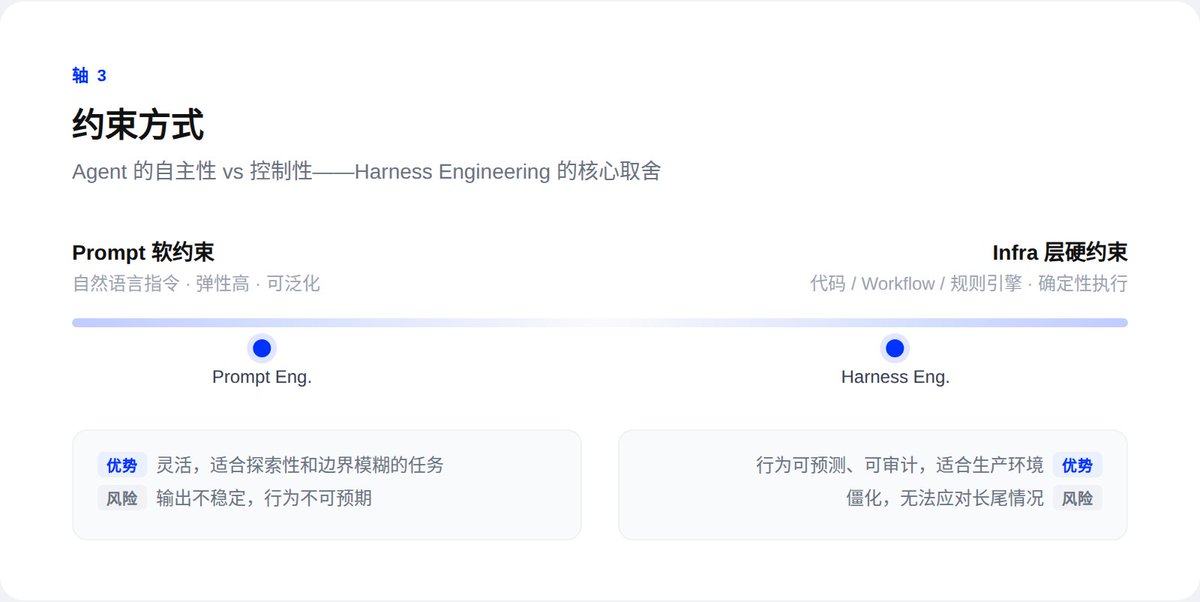Click the text '输出不稳定，行为不可预期'
This screenshot has width=1200, height=602.
click(x=264, y=498)
